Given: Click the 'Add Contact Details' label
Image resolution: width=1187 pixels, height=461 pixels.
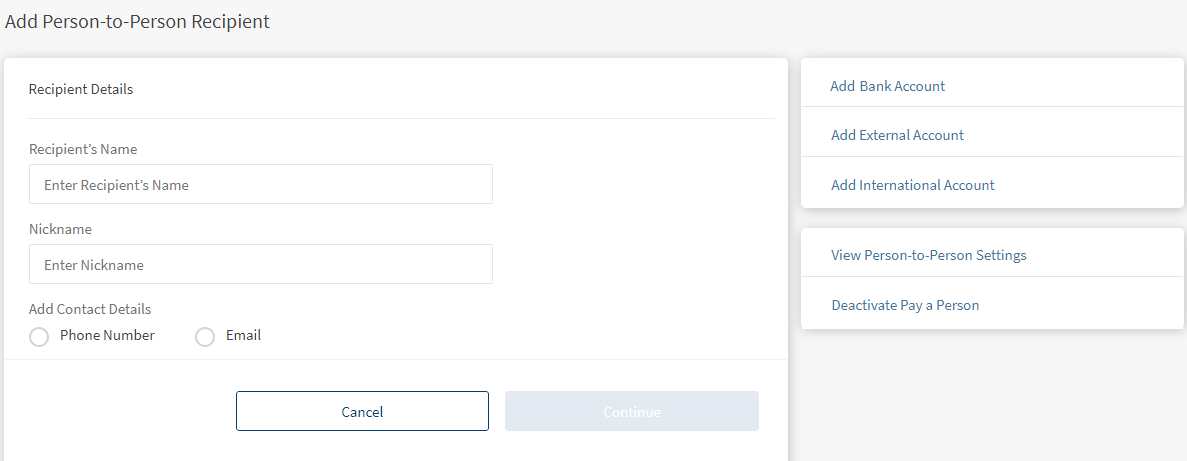Looking at the screenshot, I should tap(90, 309).
